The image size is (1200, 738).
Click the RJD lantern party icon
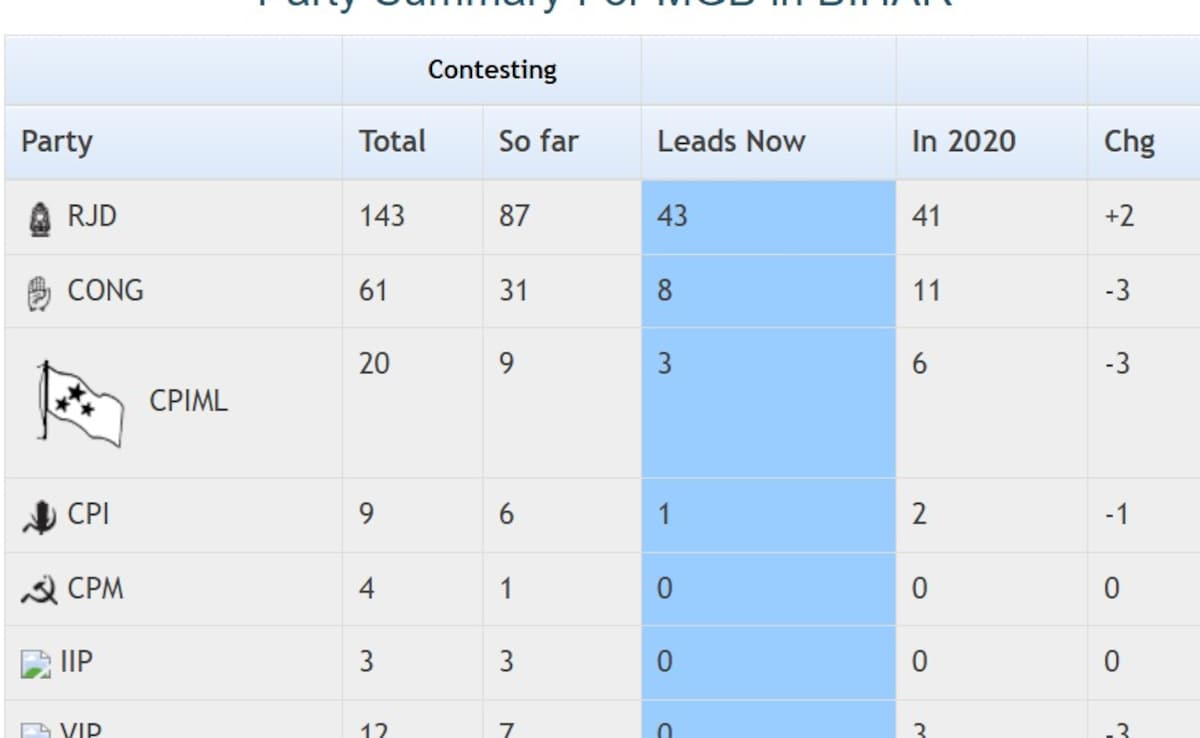[x=39, y=218]
